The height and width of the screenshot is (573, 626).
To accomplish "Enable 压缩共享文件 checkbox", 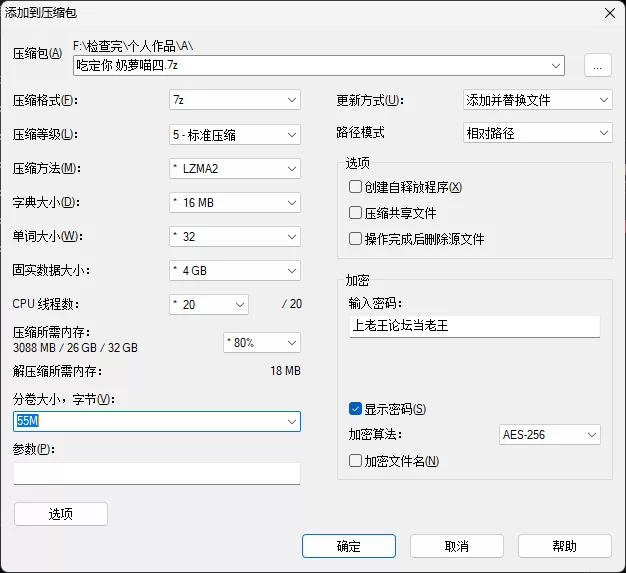I will pyautogui.click(x=355, y=212).
